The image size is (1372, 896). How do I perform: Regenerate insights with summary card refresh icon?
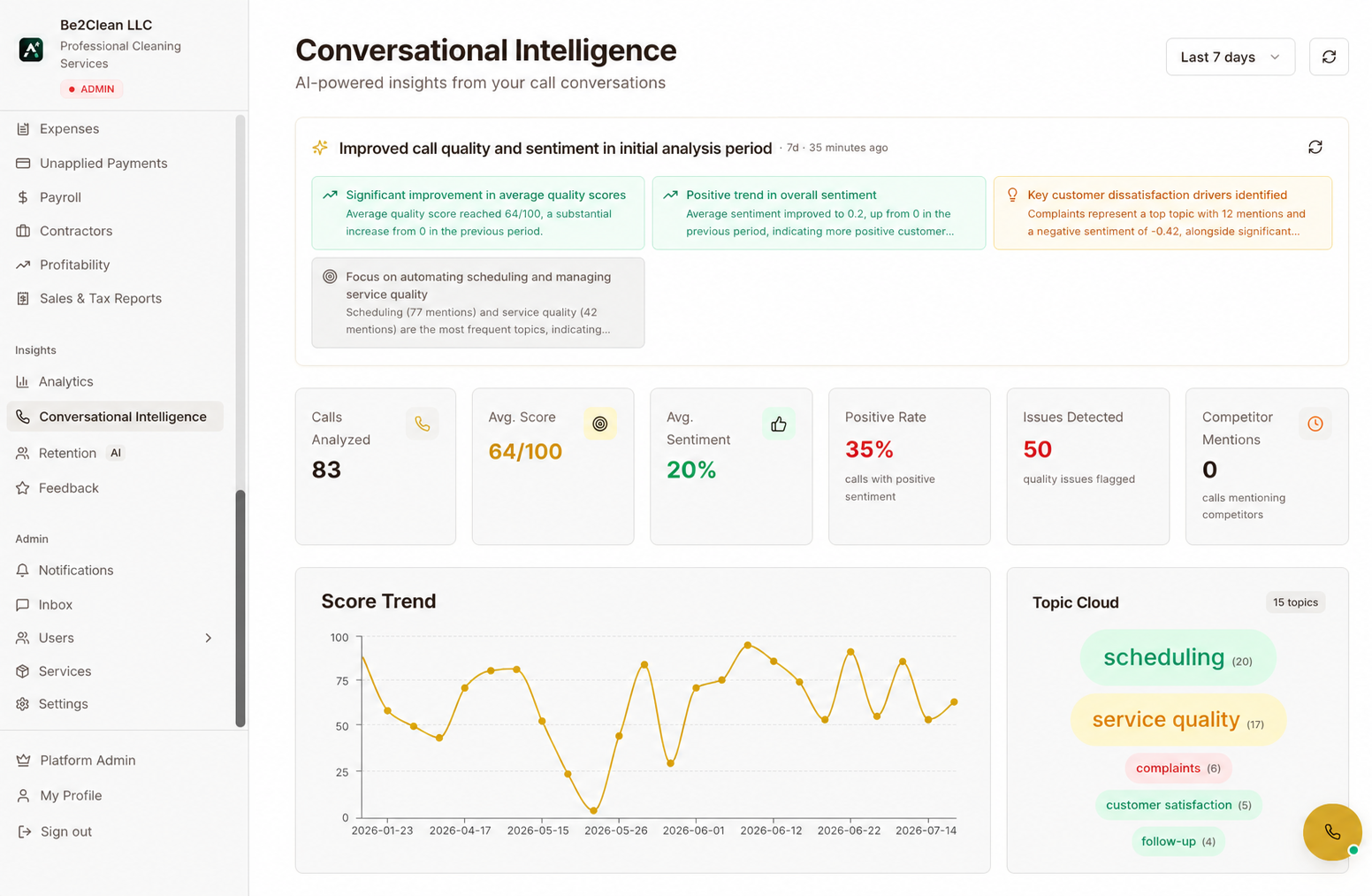[x=1315, y=147]
